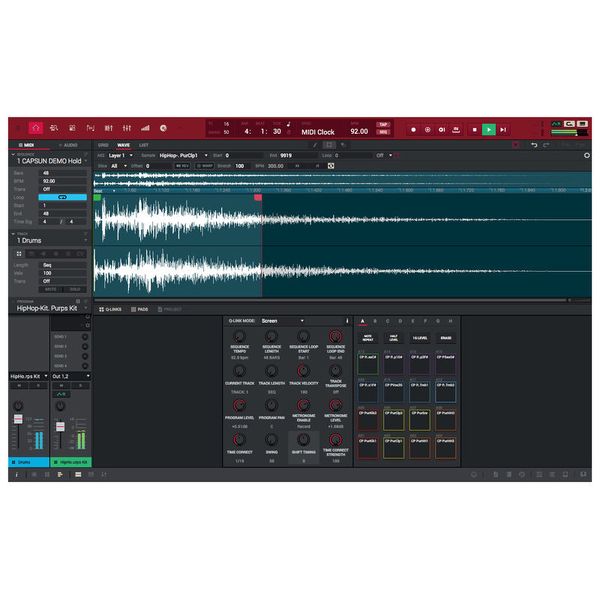Toggle the track MUTE button

(x=51, y=289)
